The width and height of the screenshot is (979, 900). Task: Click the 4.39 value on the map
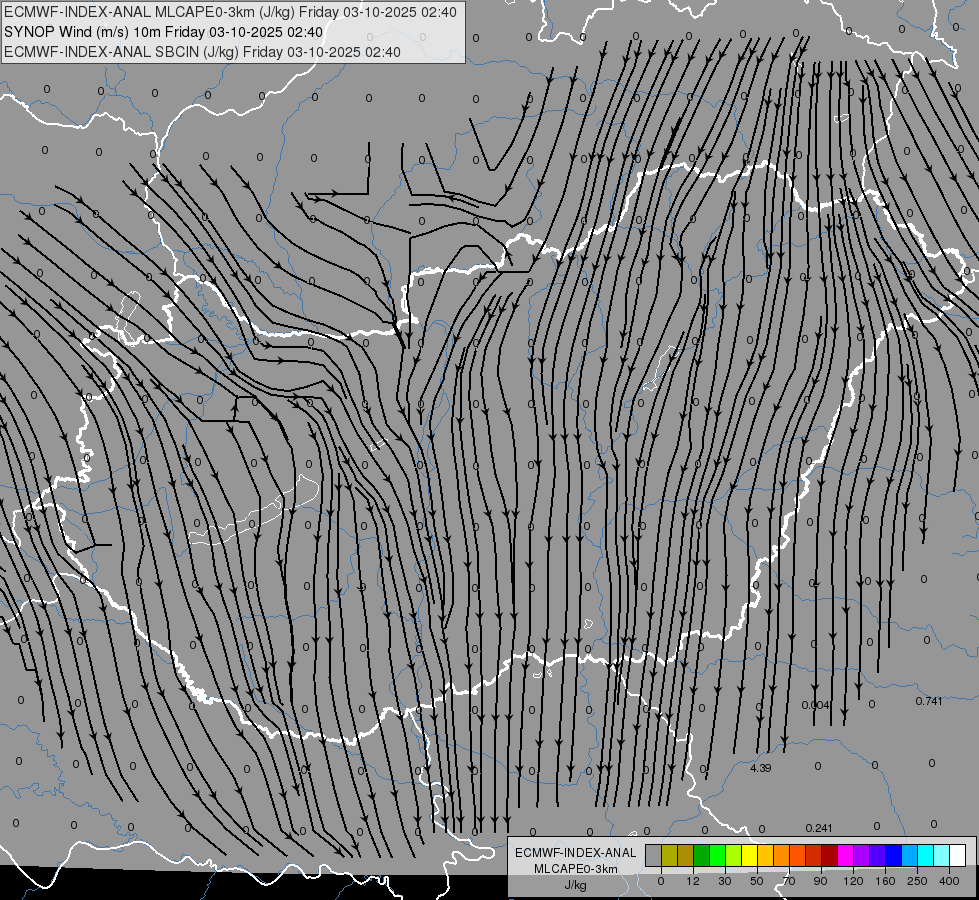[760, 768]
